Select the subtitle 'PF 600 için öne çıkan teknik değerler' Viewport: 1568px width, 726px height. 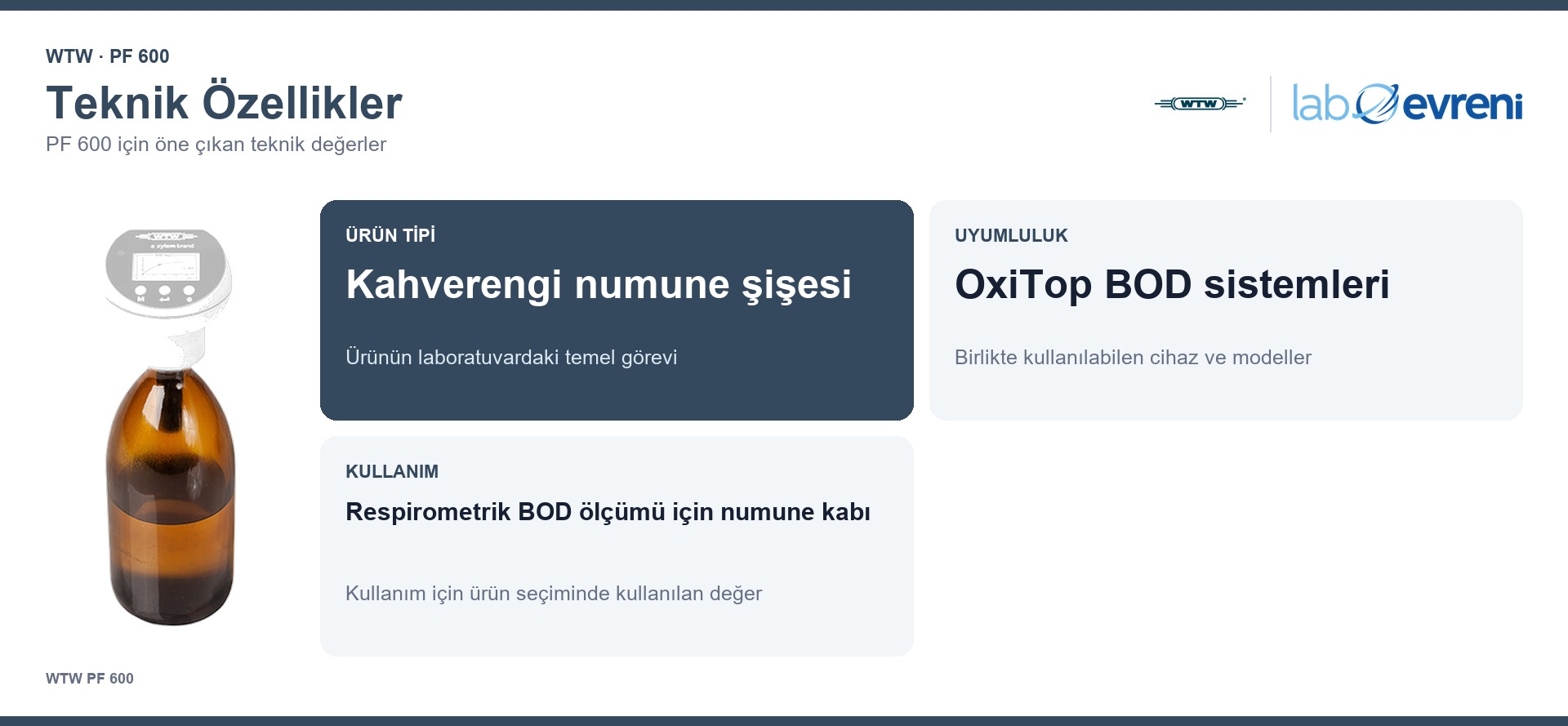pyautogui.click(x=216, y=145)
